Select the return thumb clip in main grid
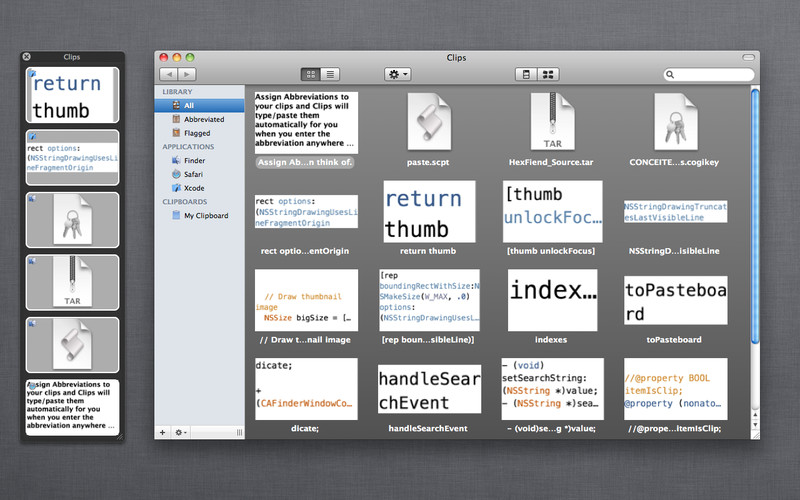This screenshot has width=800, height=500. [x=429, y=211]
